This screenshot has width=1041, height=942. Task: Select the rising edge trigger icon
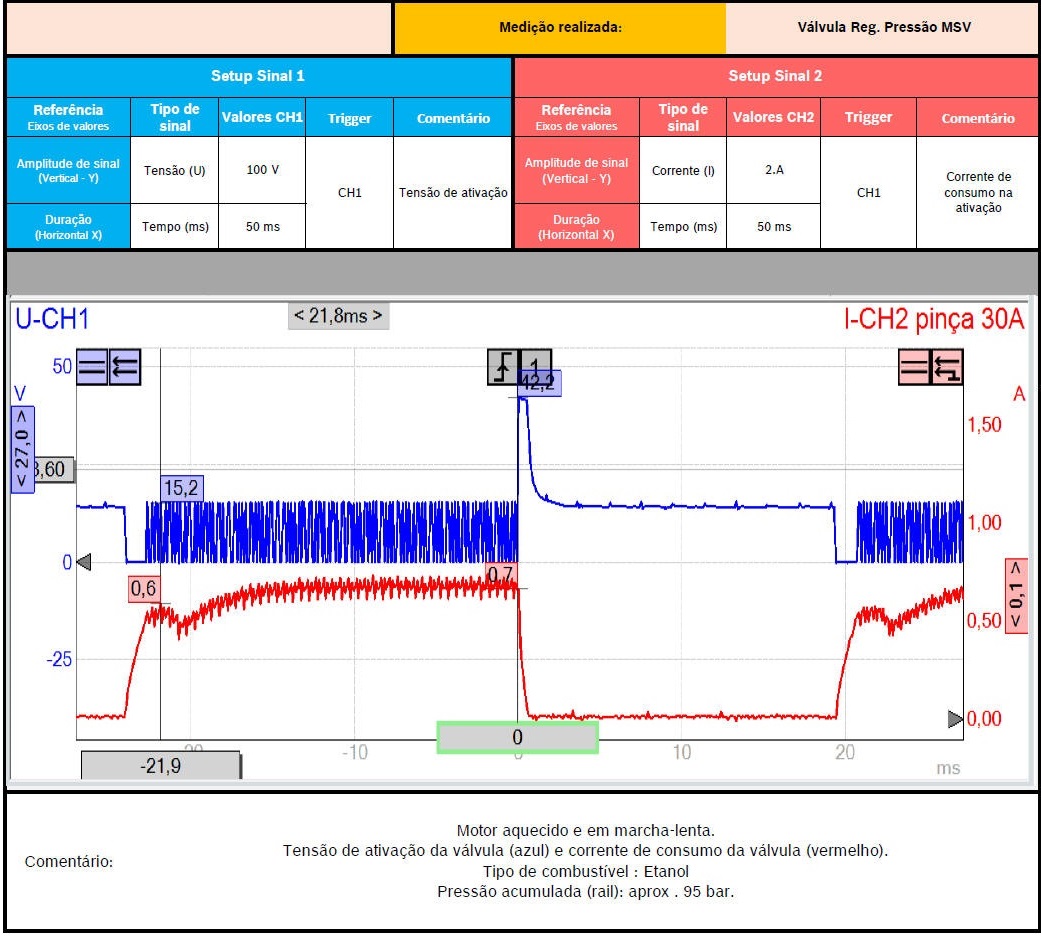[503, 367]
